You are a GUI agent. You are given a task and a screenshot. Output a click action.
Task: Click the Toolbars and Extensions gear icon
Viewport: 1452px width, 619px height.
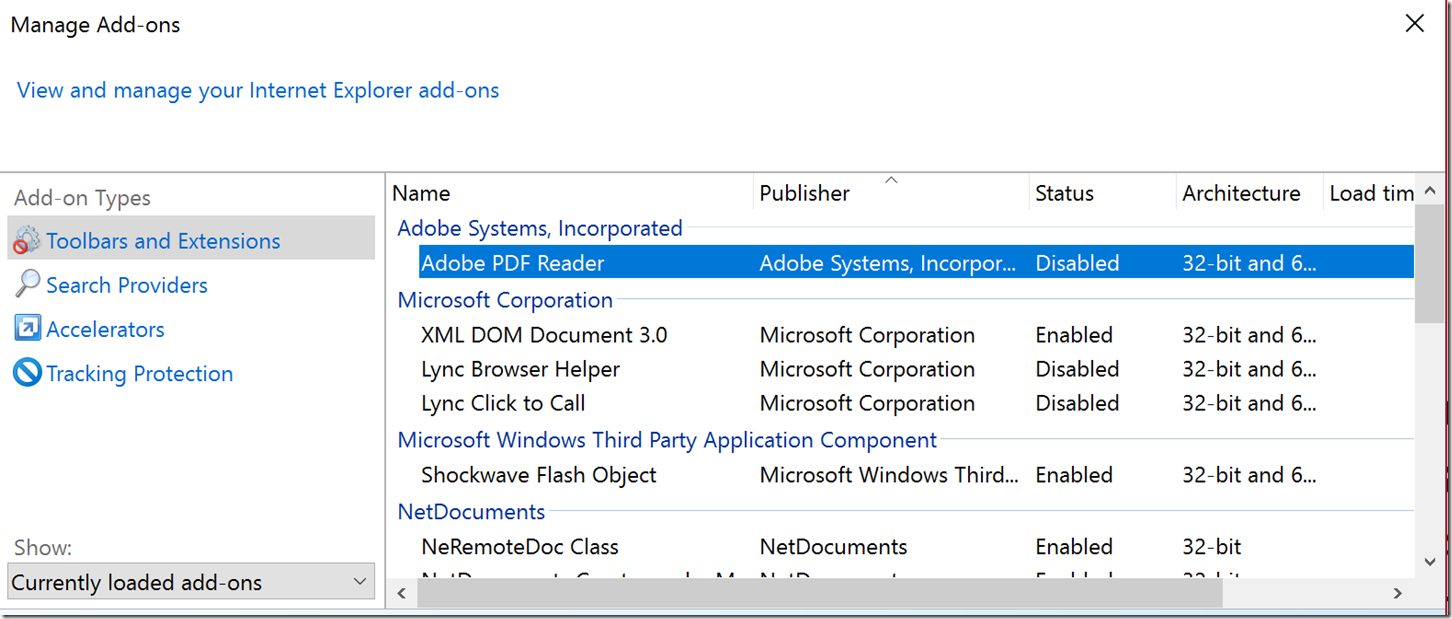27,241
